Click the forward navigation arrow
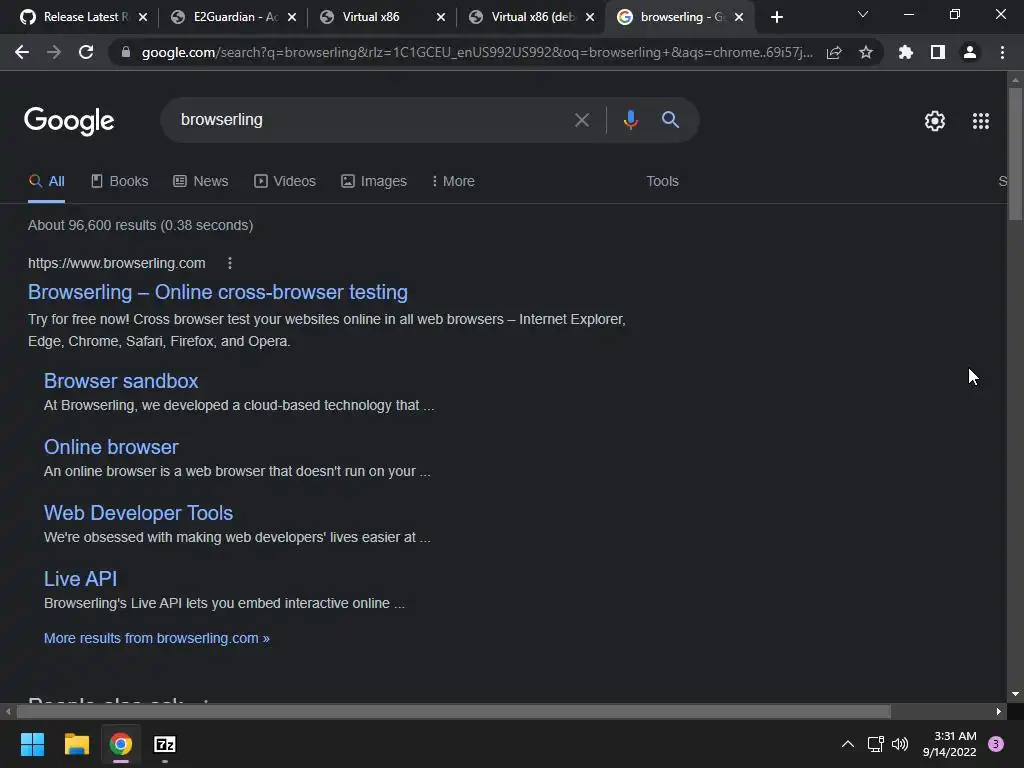The image size is (1024, 768). coord(54,52)
